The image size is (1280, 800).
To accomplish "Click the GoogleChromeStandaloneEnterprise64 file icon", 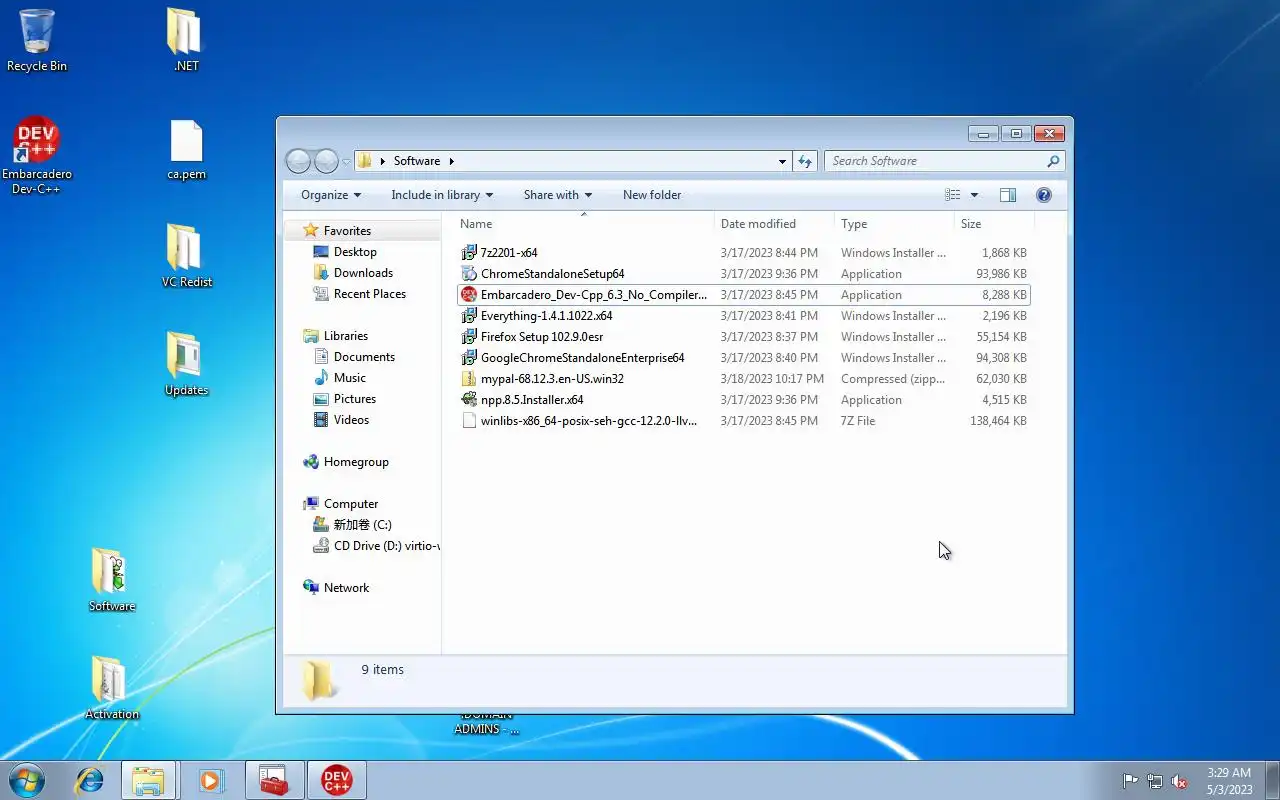I will tap(469, 358).
